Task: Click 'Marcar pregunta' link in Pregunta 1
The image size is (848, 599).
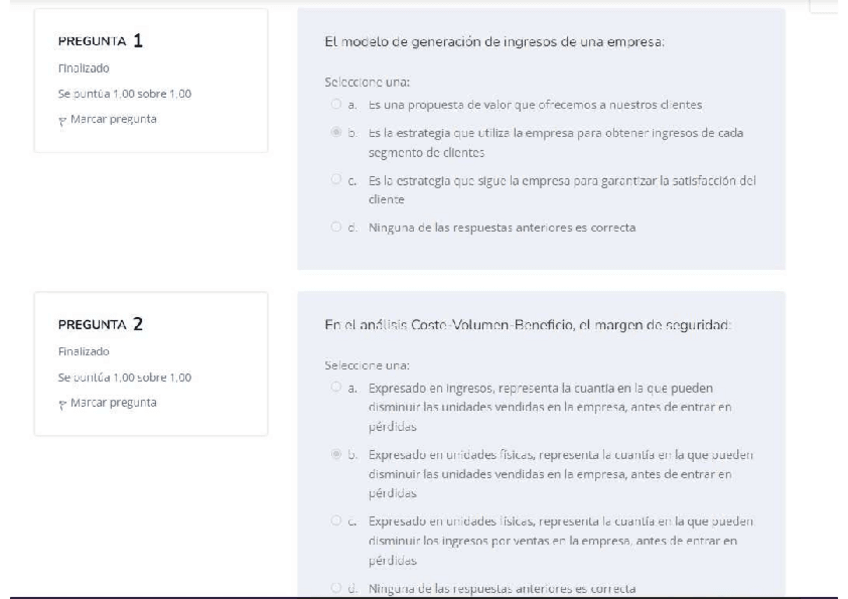Action: tap(113, 119)
